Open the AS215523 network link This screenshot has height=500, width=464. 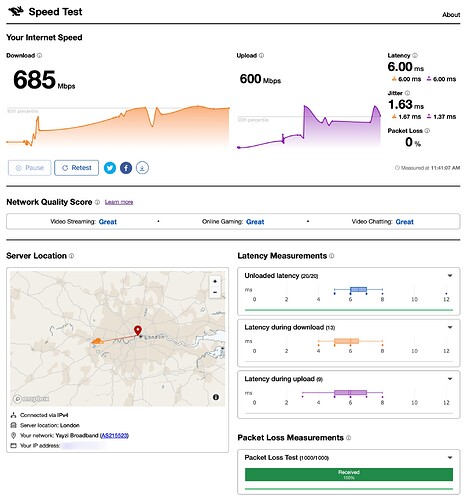[114, 435]
